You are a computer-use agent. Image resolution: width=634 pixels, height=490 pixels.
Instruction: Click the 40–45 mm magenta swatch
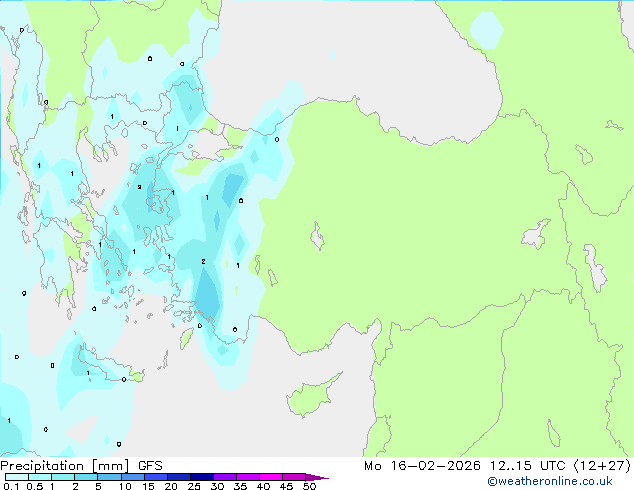click(x=271, y=477)
